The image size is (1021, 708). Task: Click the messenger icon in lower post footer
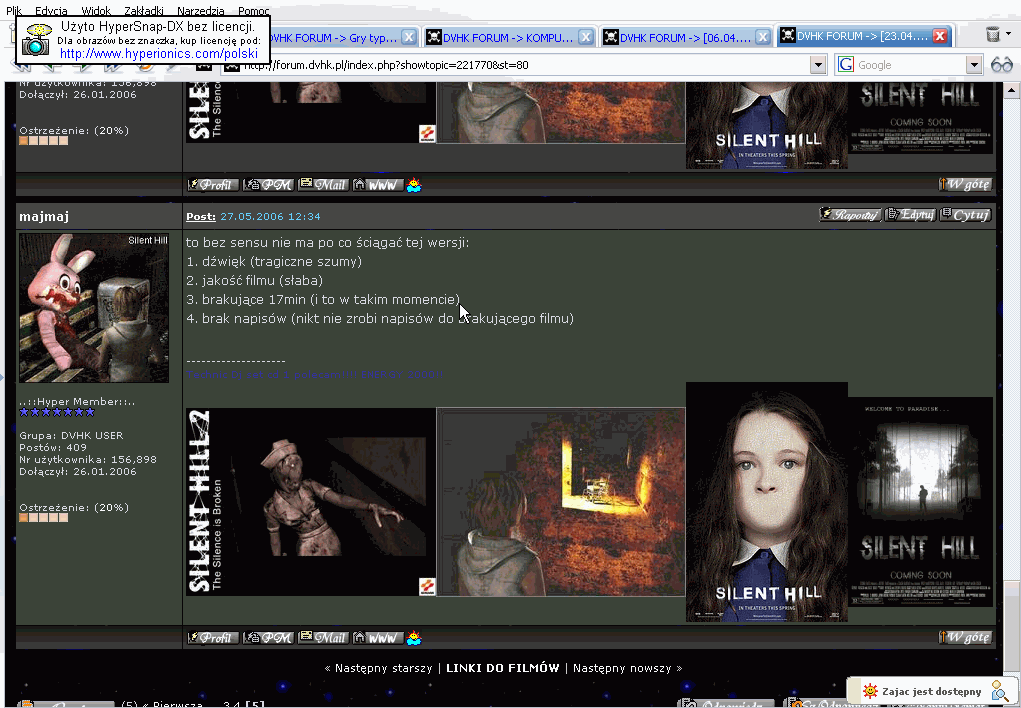(414, 637)
